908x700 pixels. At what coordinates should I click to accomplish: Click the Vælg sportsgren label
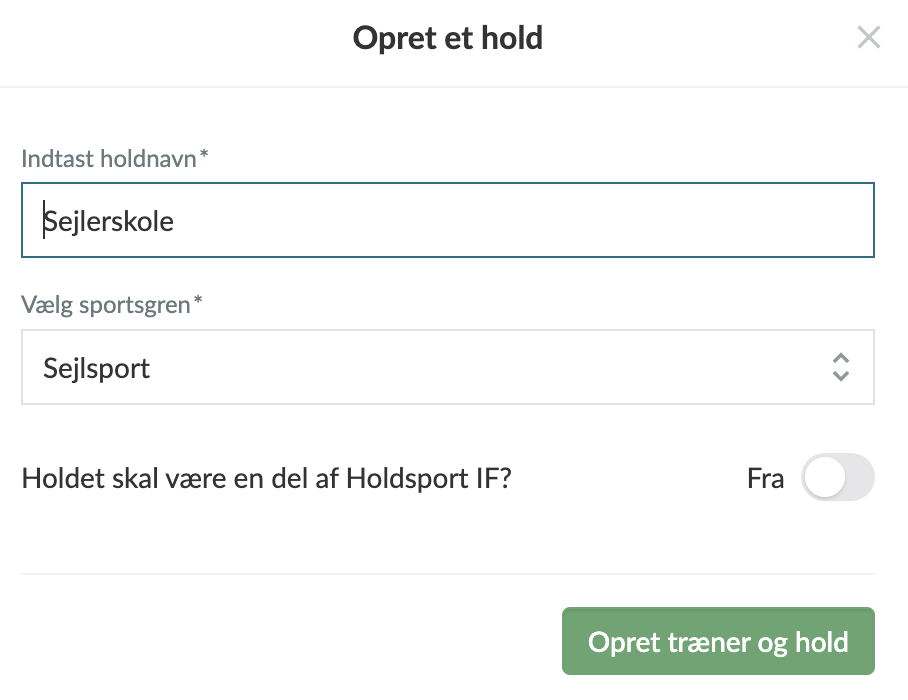click(106, 305)
